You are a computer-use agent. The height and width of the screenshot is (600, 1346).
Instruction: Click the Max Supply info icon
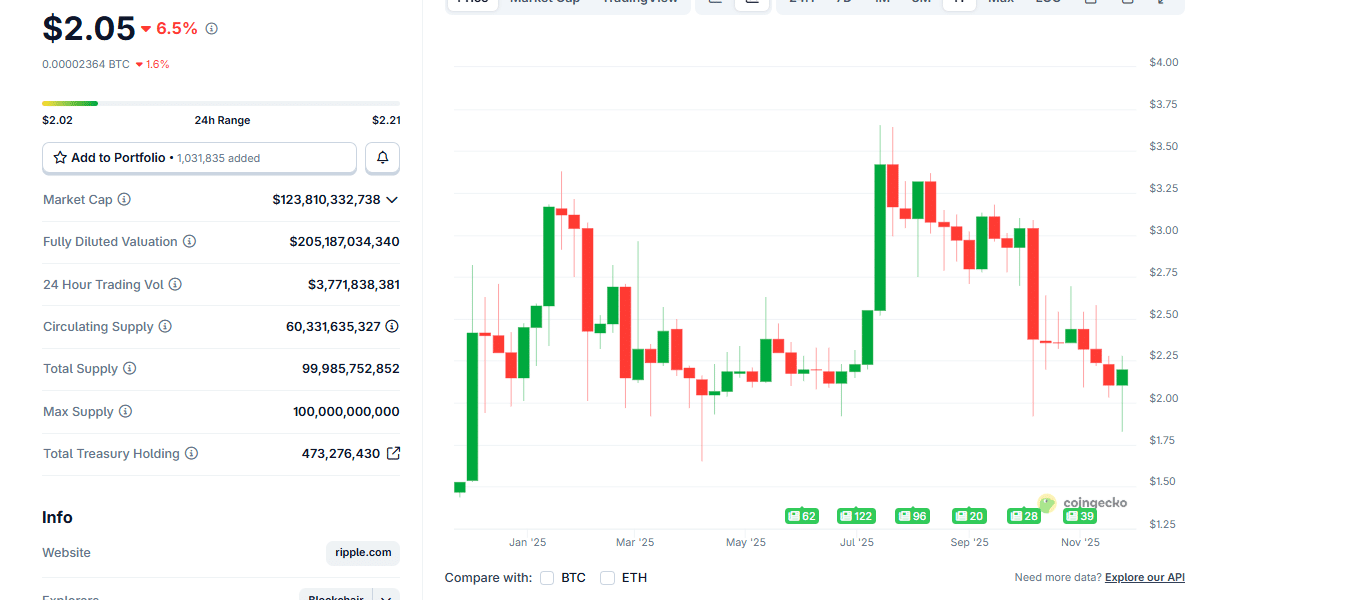click(125, 412)
